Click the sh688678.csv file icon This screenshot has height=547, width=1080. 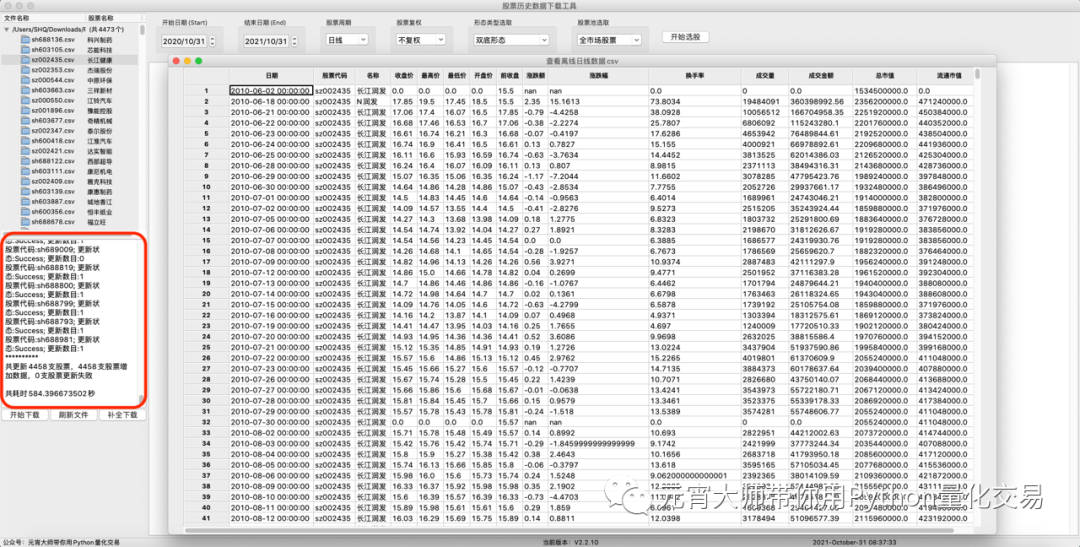click(25, 222)
